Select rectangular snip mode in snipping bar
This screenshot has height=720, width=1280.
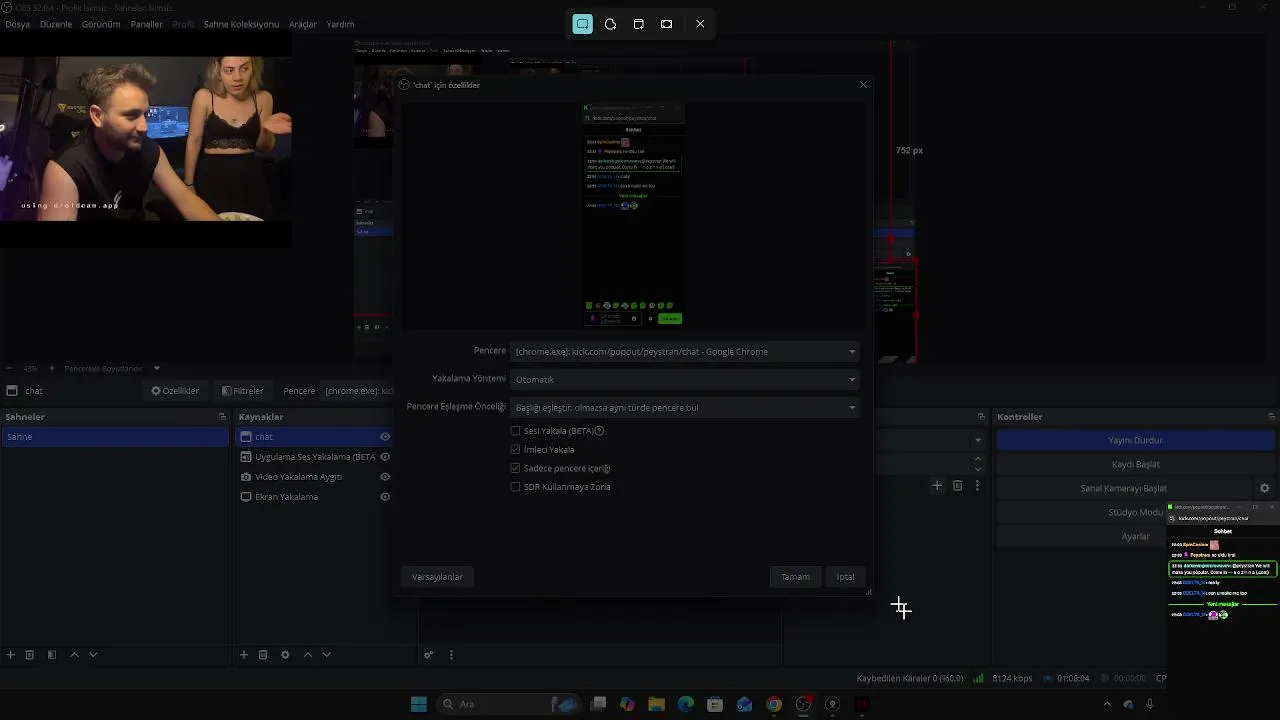click(x=582, y=24)
